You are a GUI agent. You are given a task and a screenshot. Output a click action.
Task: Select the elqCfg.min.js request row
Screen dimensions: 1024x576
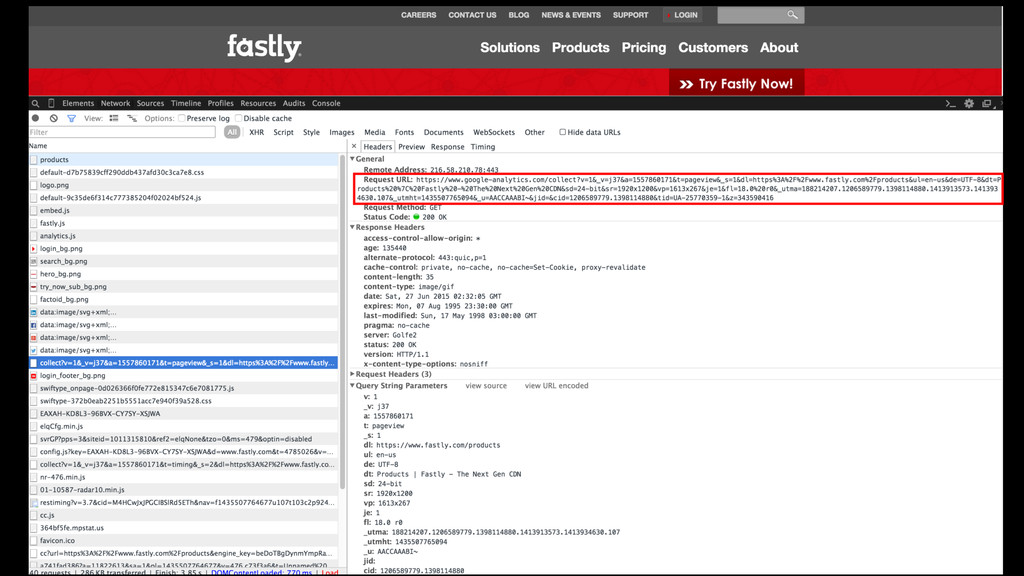(x=184, y=426)
